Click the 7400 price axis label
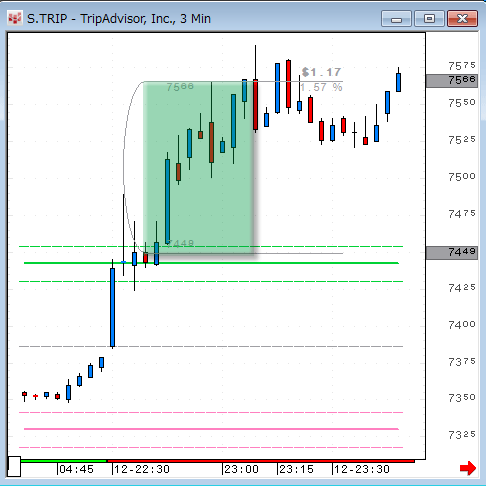Image resolution: width=486 pixels, height=486 pixels. click(x=462, y=324)
